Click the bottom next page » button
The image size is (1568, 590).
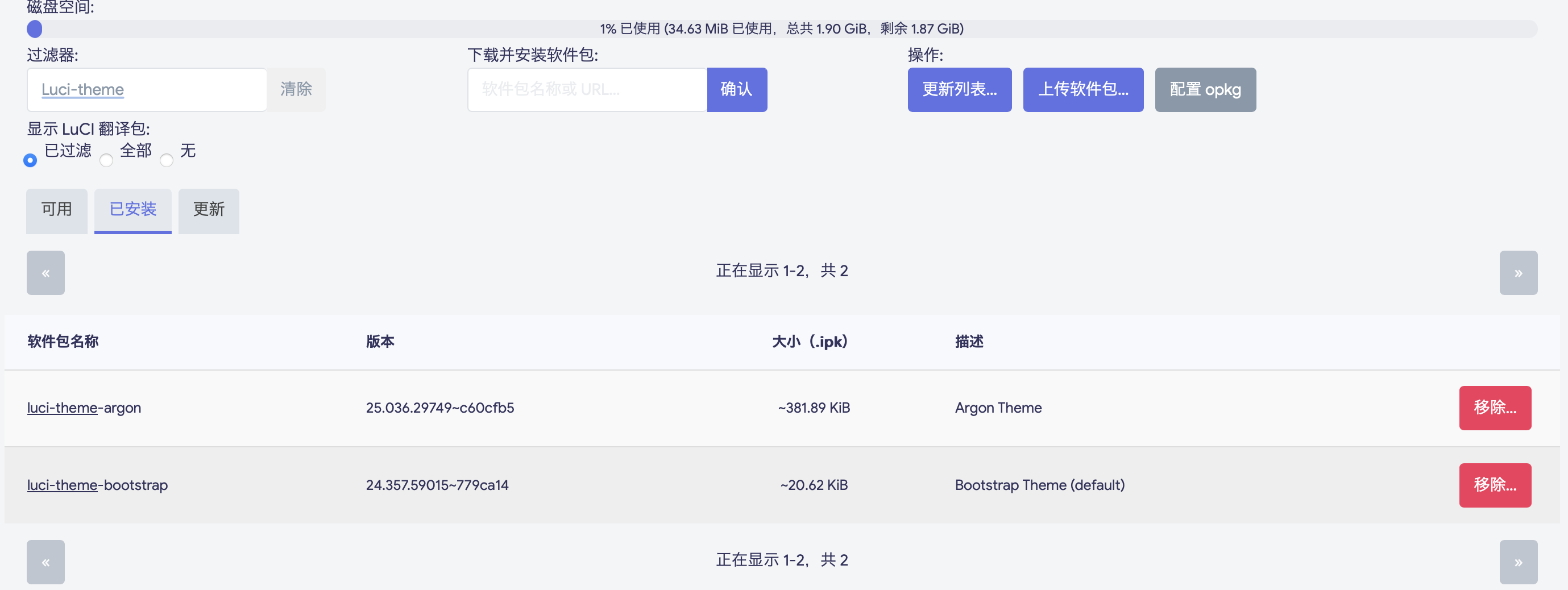1518,562
